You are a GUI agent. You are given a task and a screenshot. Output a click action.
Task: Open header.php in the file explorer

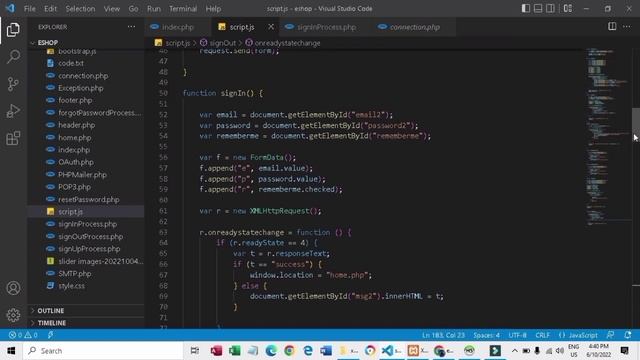pyautogui.click(x=76, y=125)
